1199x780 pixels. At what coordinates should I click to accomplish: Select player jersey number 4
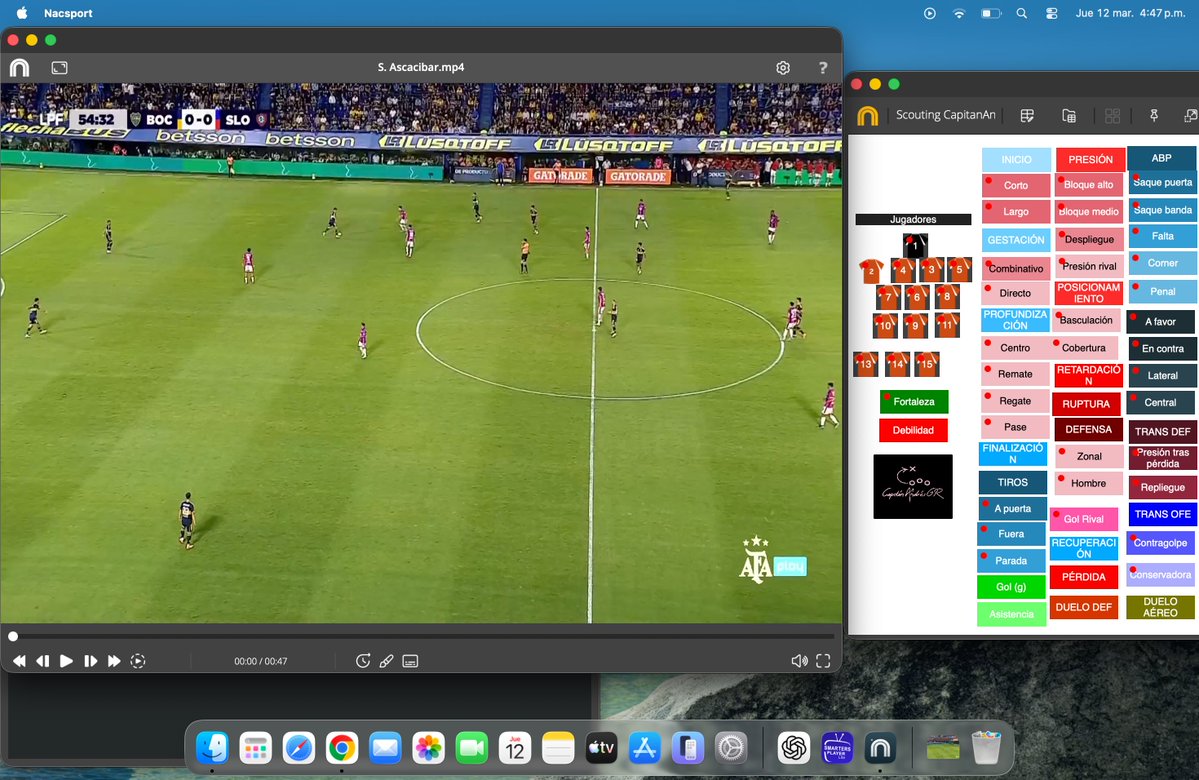tap(903, 269)
